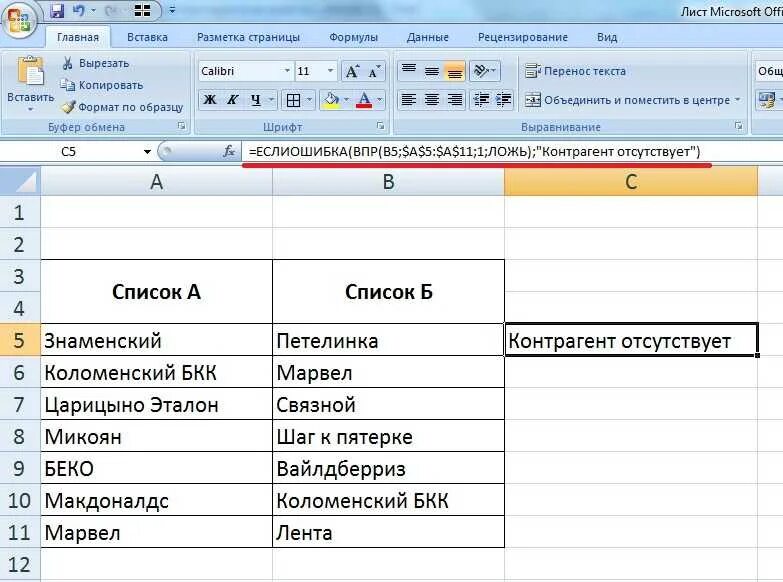
Task: Click the Name Box showing C5
Action: coord(70,151)
